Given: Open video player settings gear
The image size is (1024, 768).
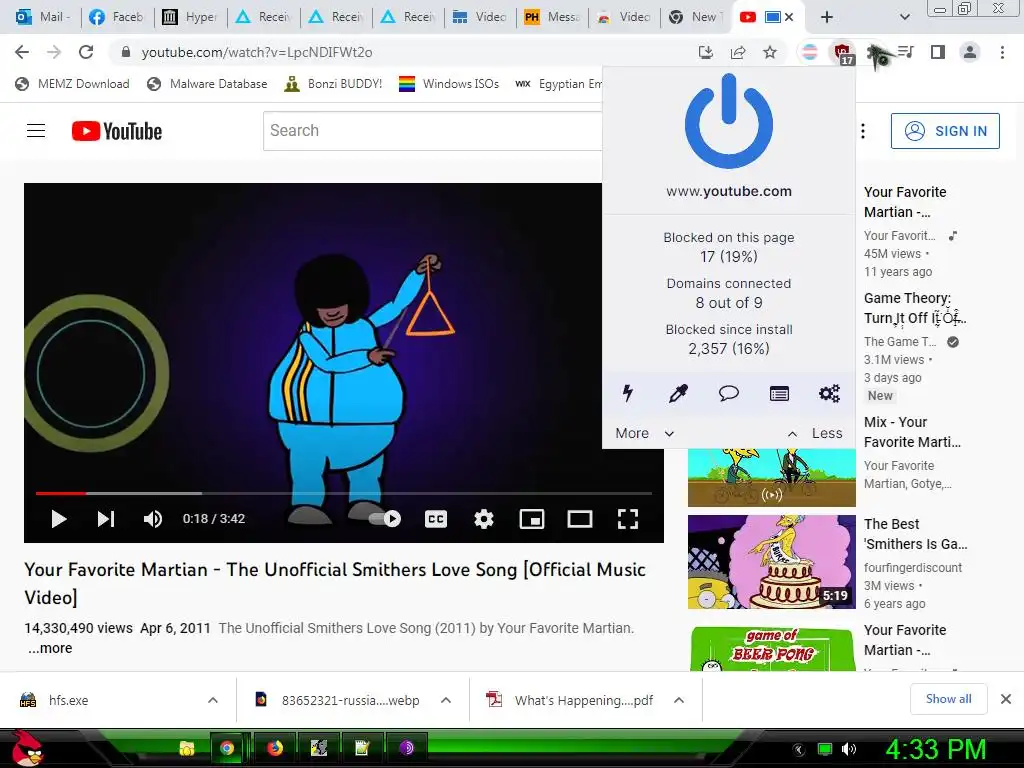Looking at the screenshot, I should coord(484,519).
